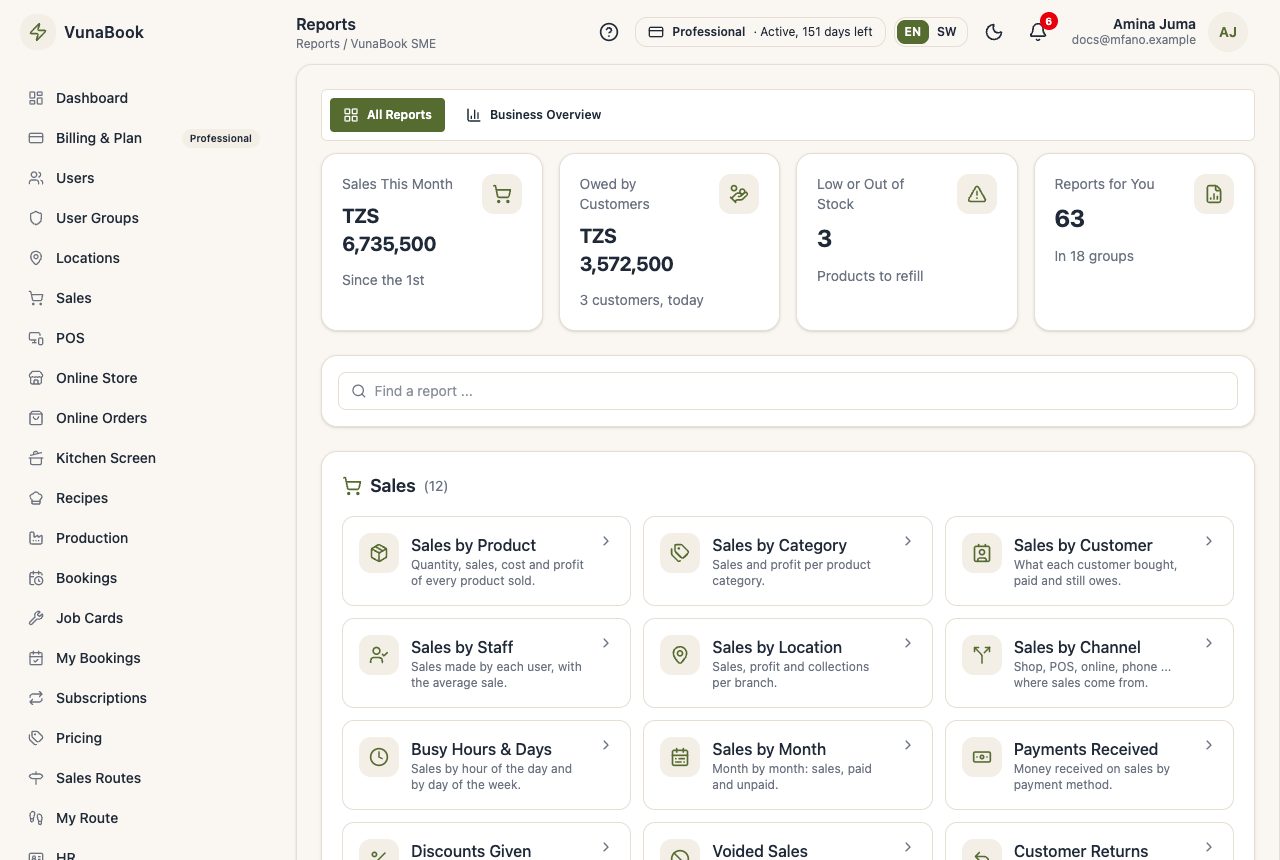
Task: Open Sales by Location chevron arrow
Action: click(x=908, y=643)
